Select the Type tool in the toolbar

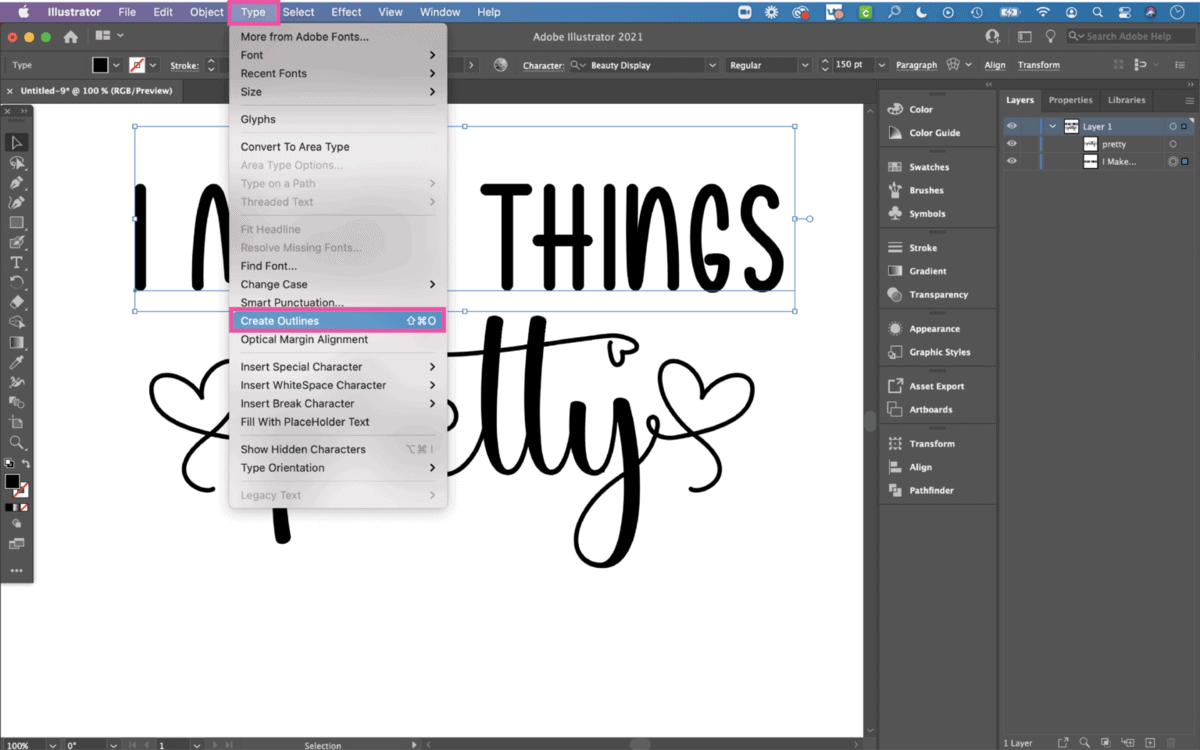(15, 262)
